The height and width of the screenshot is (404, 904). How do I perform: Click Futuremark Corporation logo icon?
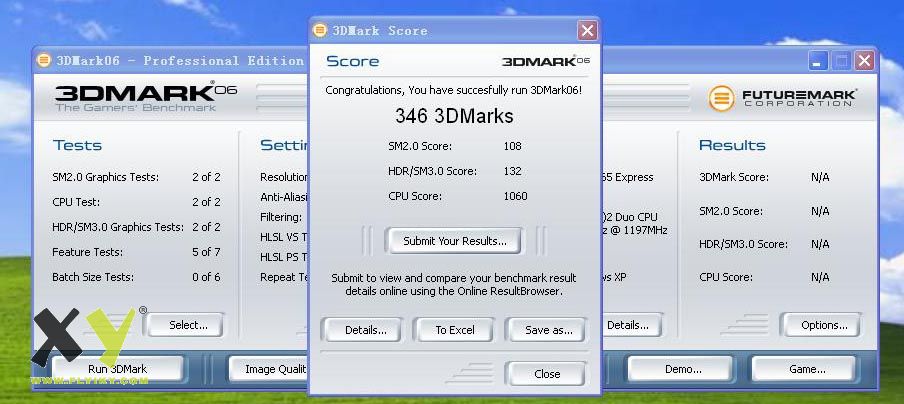point(721,98)
